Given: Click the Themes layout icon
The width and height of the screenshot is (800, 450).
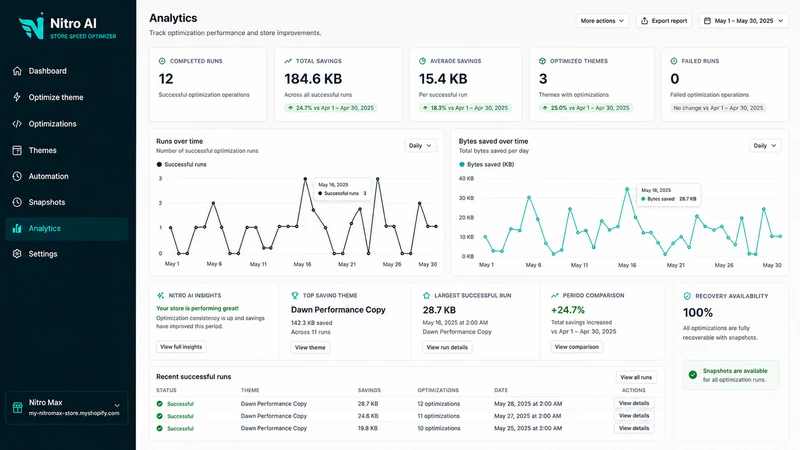Looking at the screenshot, I should coord(17,150).
